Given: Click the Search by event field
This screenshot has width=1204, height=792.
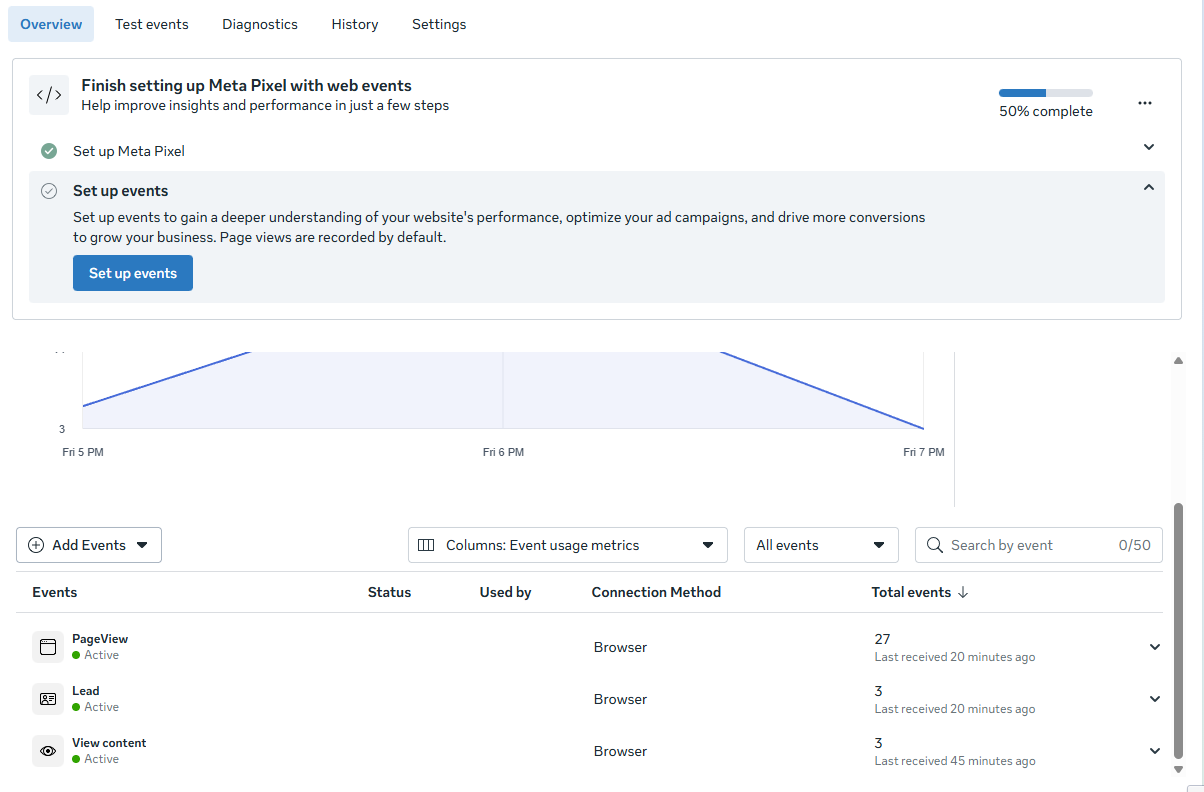Looking at the screenshot, I should coord(1030,545).
